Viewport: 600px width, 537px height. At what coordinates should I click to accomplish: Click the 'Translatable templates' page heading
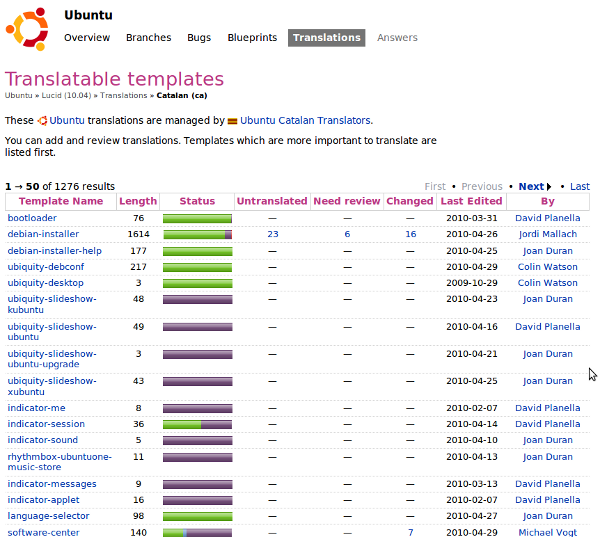pos(114,79)
